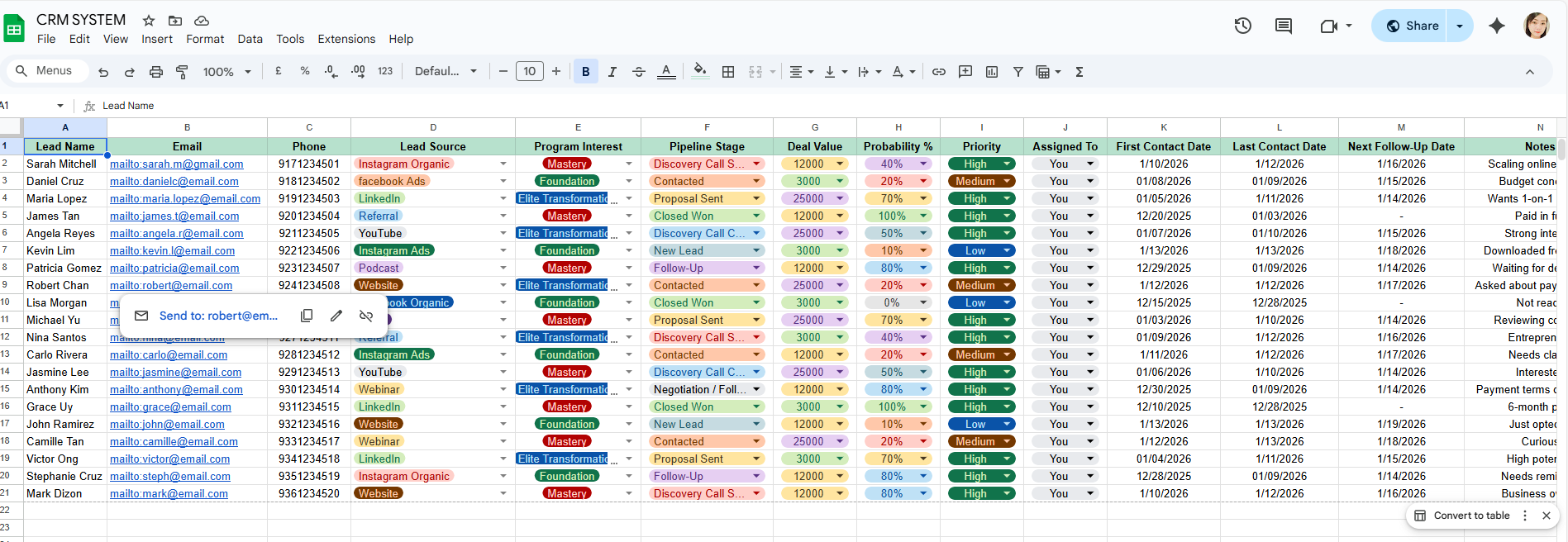Apply percent format in the toolbar
Viewport: 1568px width, 542px height.
(x=305, y=71)
